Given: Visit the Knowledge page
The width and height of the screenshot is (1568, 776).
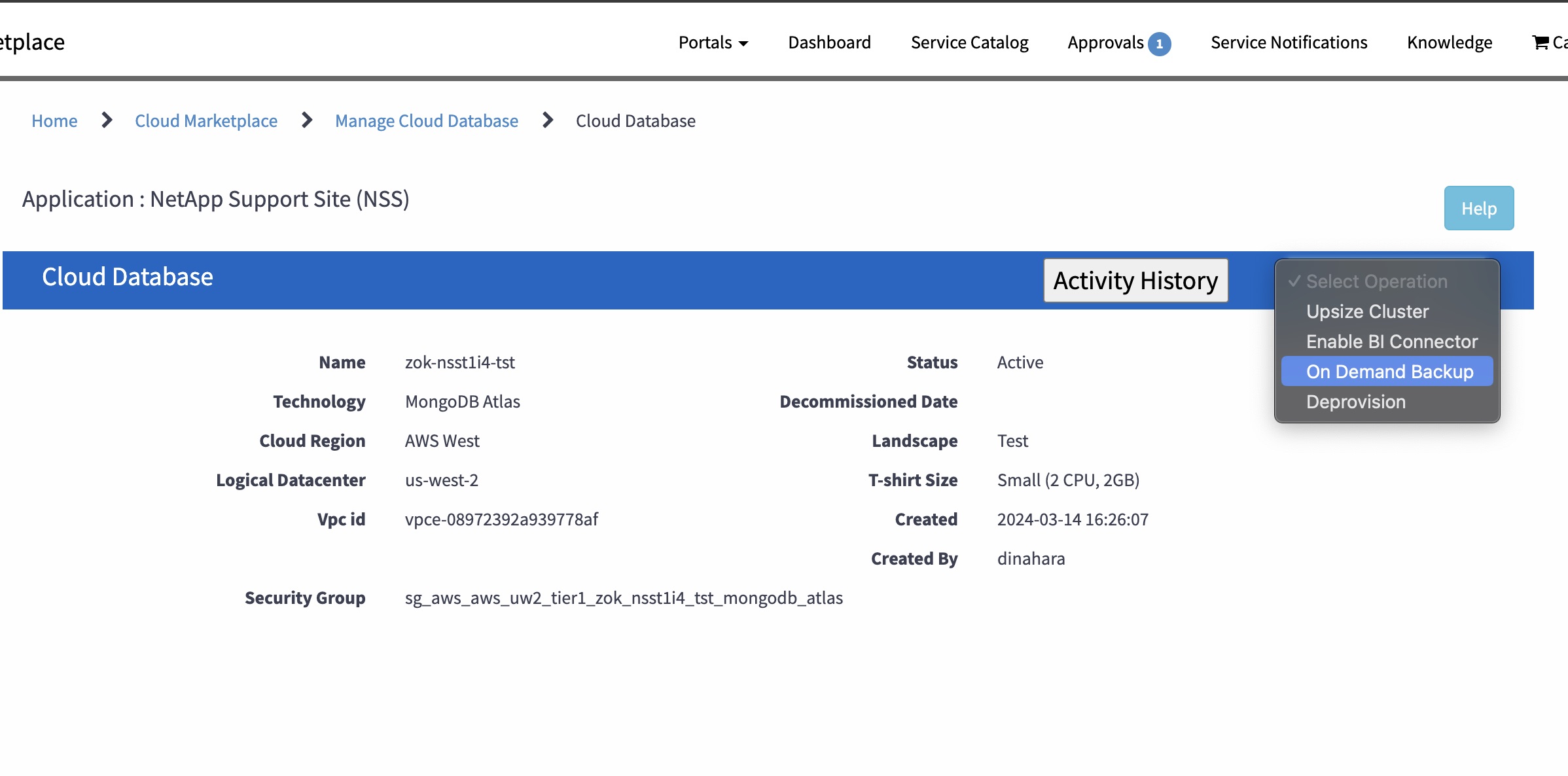Looking at the screenshot, I should (x=1450, y=42).
